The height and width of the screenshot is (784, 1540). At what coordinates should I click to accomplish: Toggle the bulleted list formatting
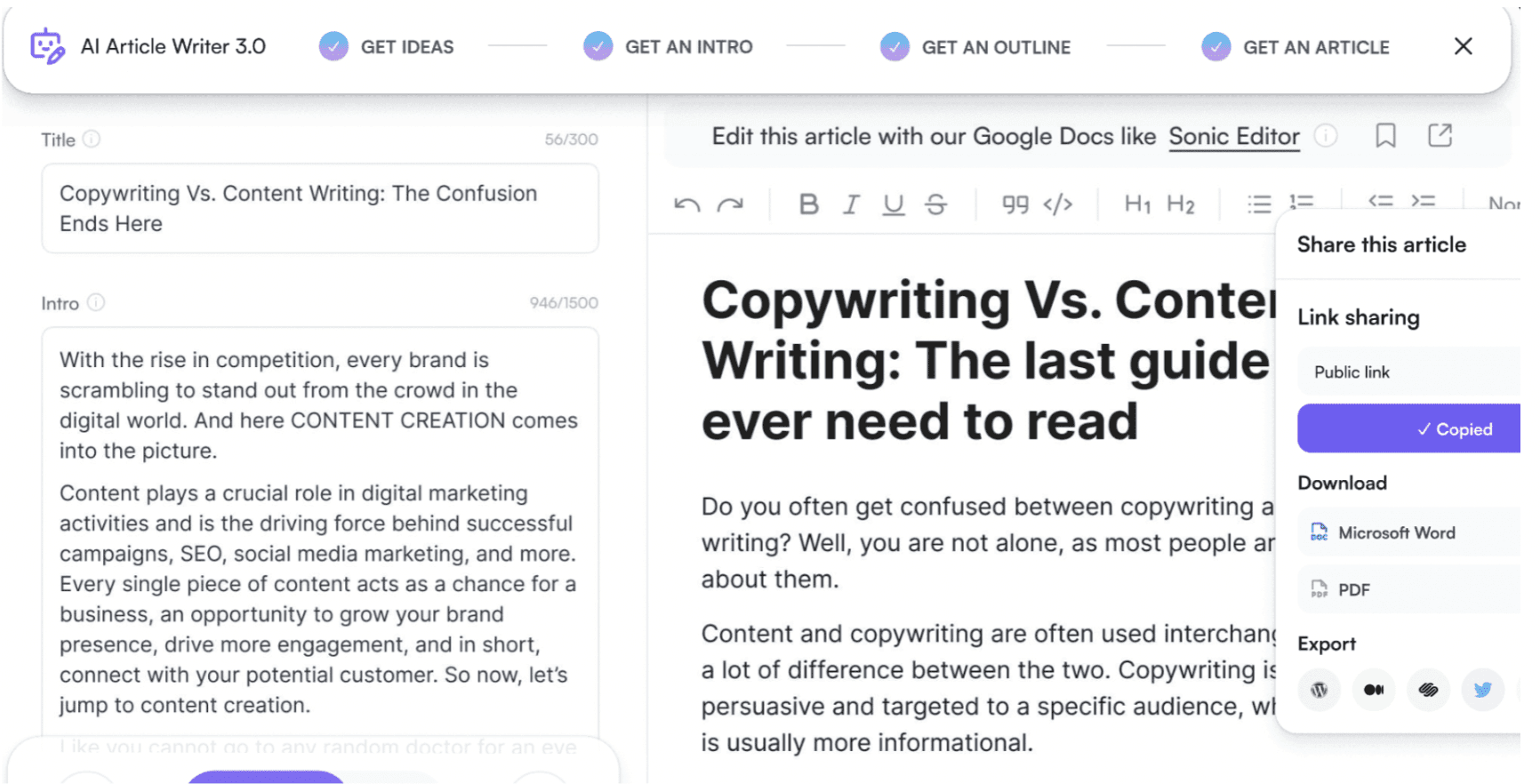click(x=1259, y=204)
